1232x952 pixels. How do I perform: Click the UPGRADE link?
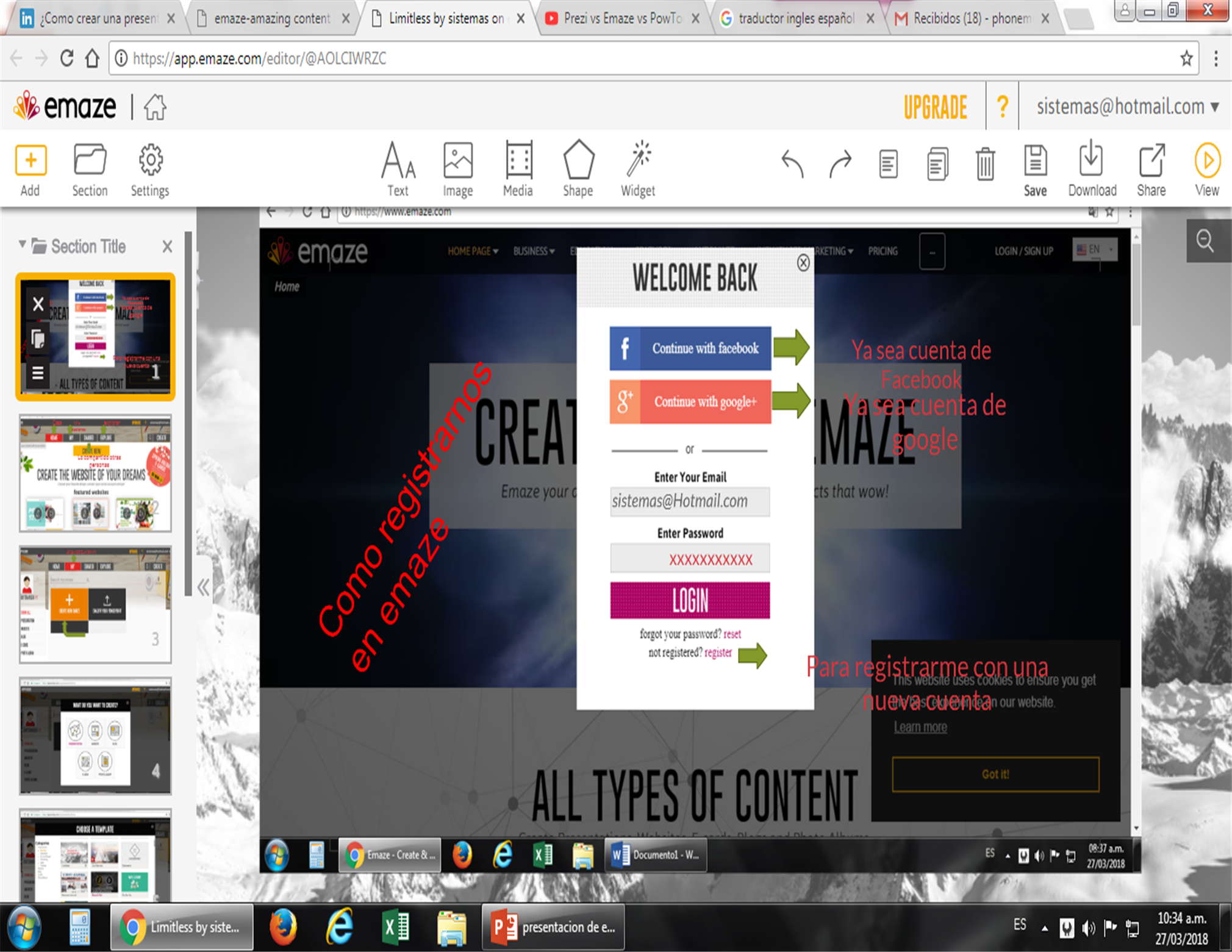935,107
